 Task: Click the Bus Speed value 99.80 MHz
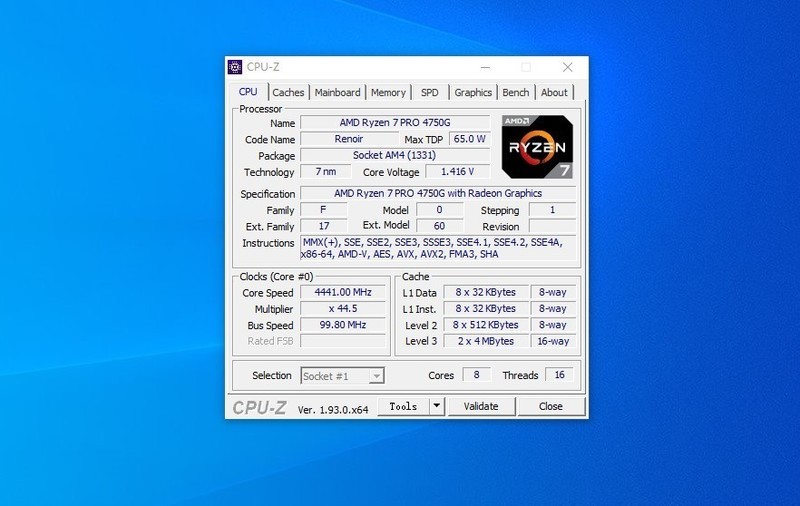[343, 325]
